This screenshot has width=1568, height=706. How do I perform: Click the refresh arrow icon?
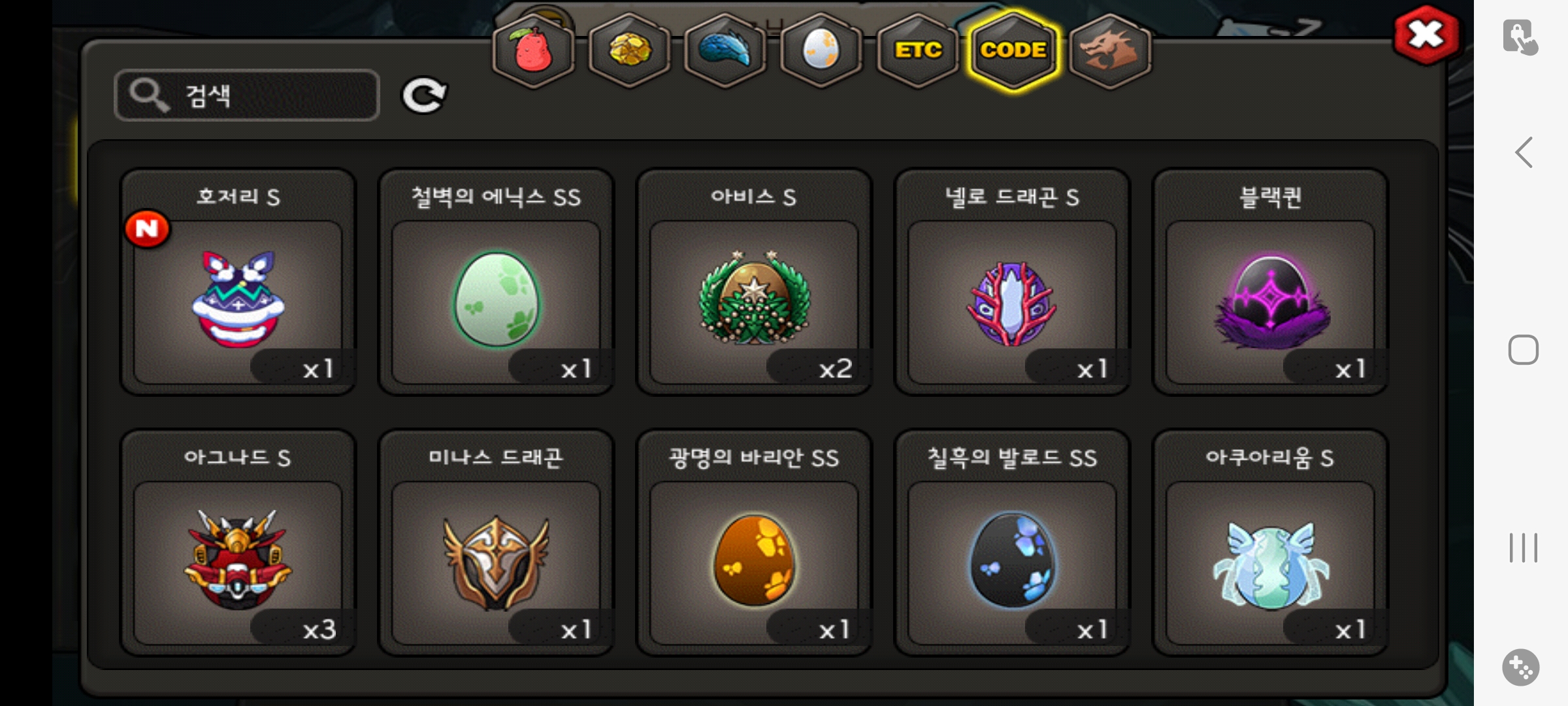(x=424, y=95)
